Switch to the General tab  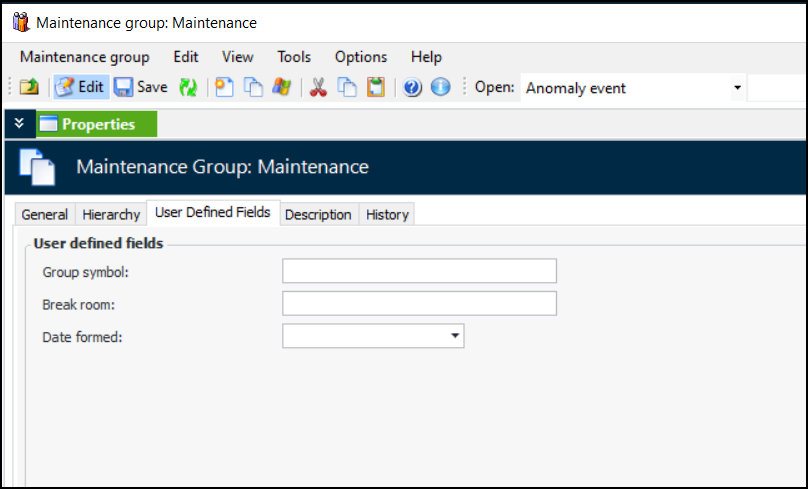(x=45, y=215)
